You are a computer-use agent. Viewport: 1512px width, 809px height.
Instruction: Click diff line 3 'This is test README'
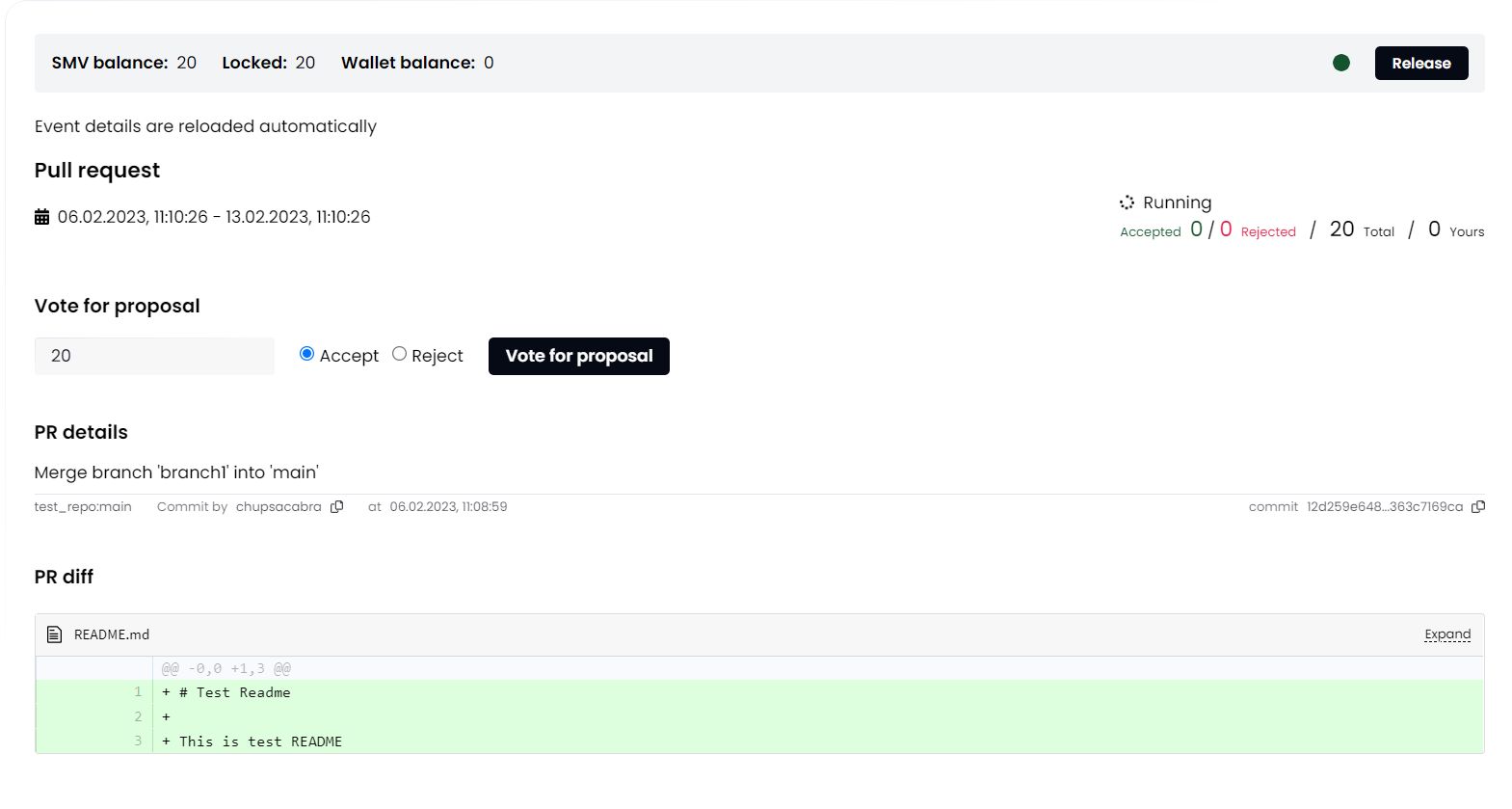click(260, 742)
